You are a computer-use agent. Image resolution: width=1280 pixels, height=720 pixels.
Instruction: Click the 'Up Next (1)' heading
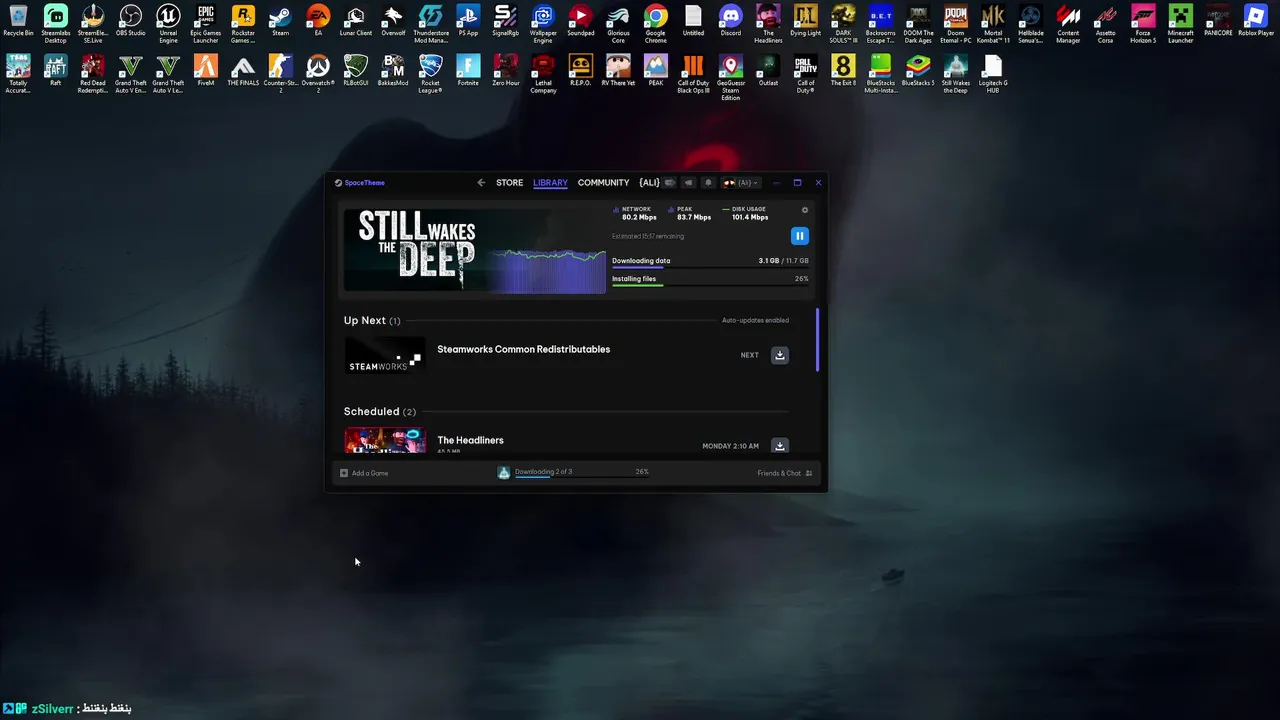pos(372,320)
